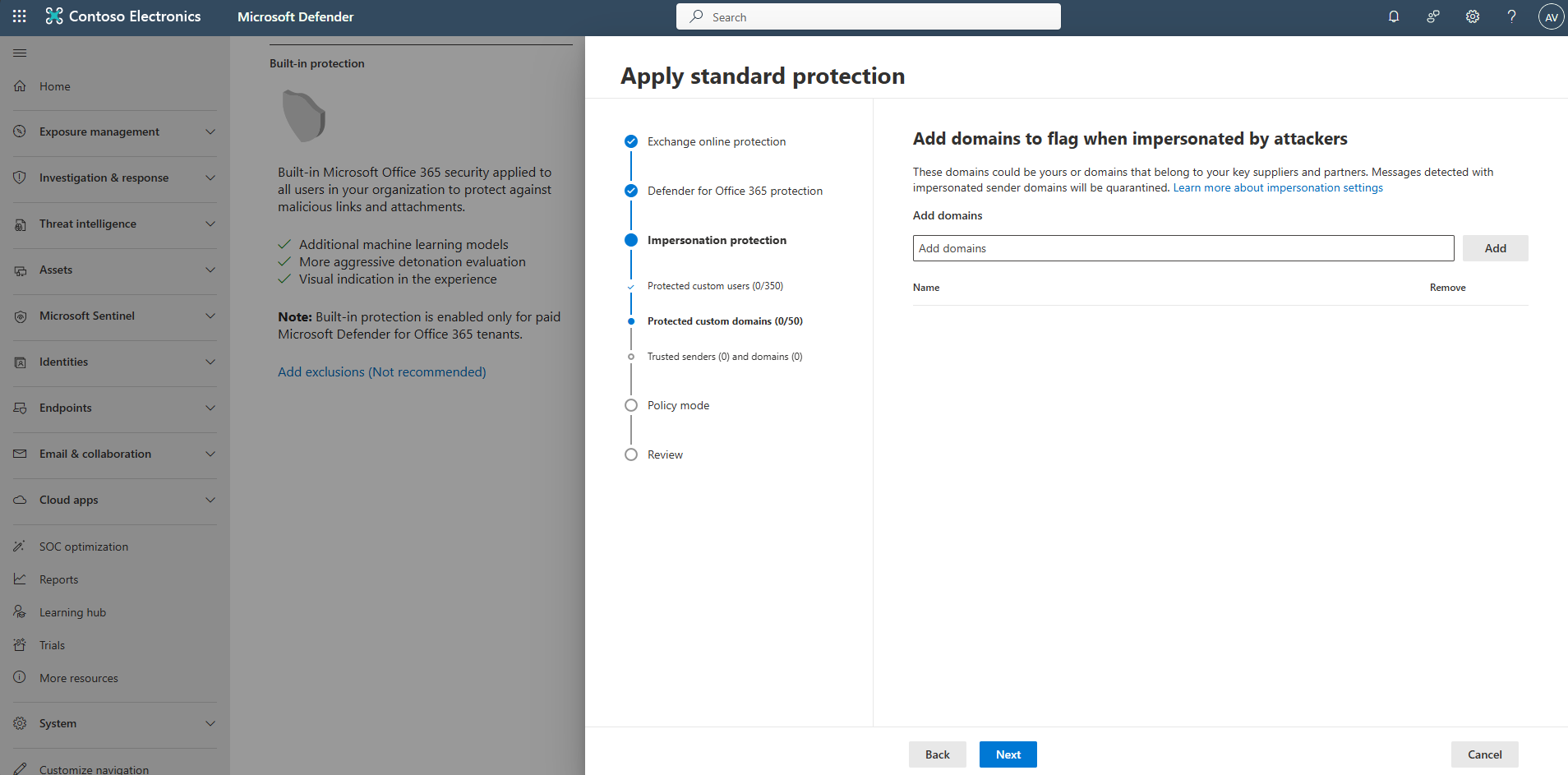Open the help question mark icon
This screenshot has width=1568, height=775.
(1511, 16)
